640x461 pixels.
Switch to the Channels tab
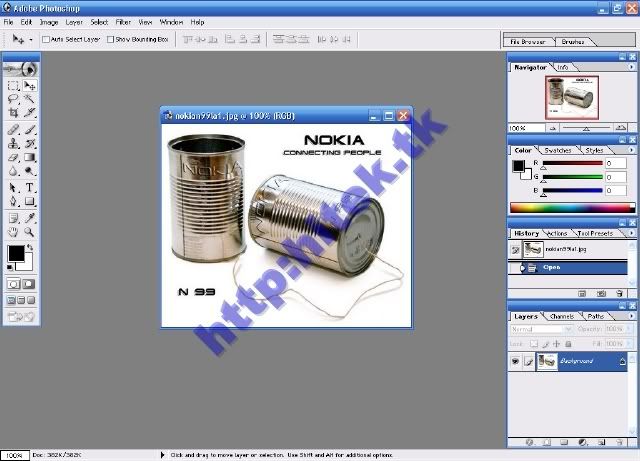coord(562,316)
